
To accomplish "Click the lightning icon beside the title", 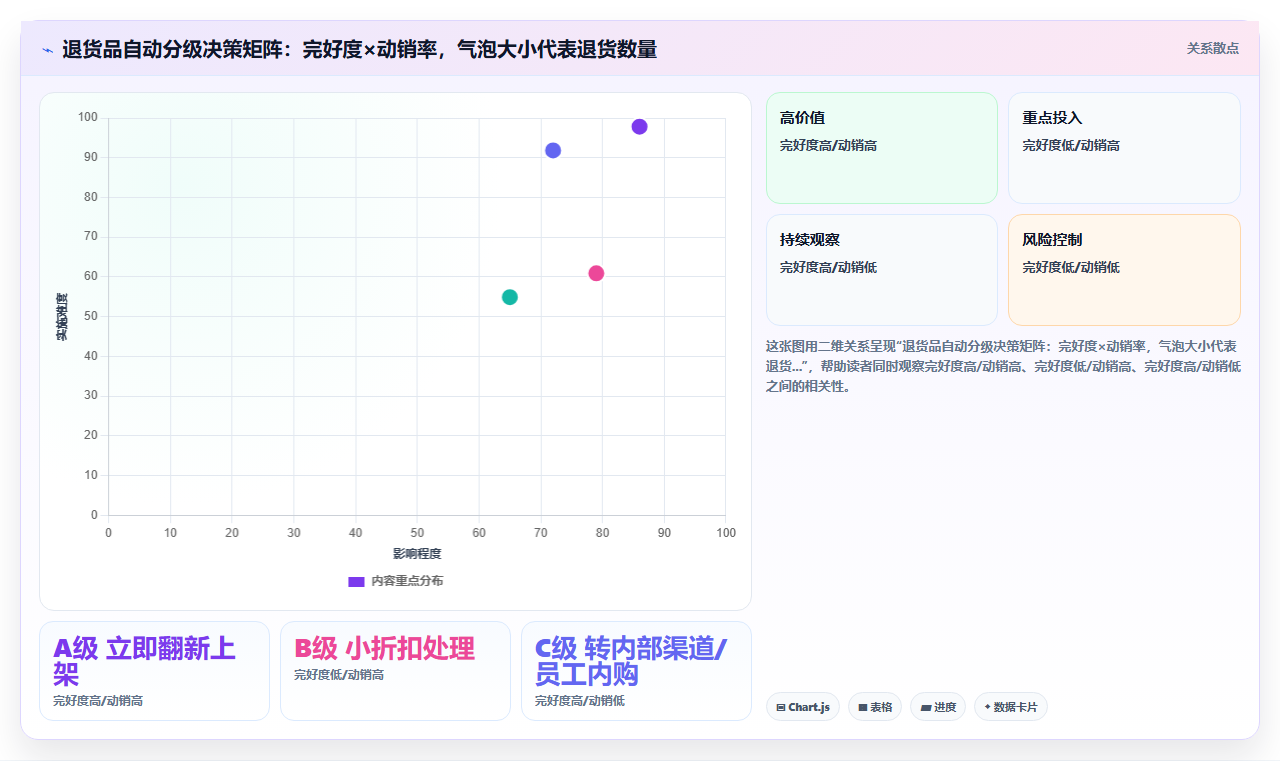I will point(47,50).
